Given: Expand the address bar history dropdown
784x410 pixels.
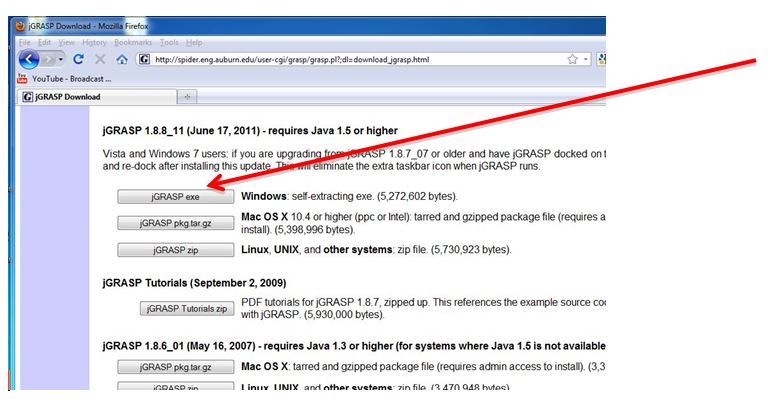Looking at the screenshot, I should (x=585, y=59).
